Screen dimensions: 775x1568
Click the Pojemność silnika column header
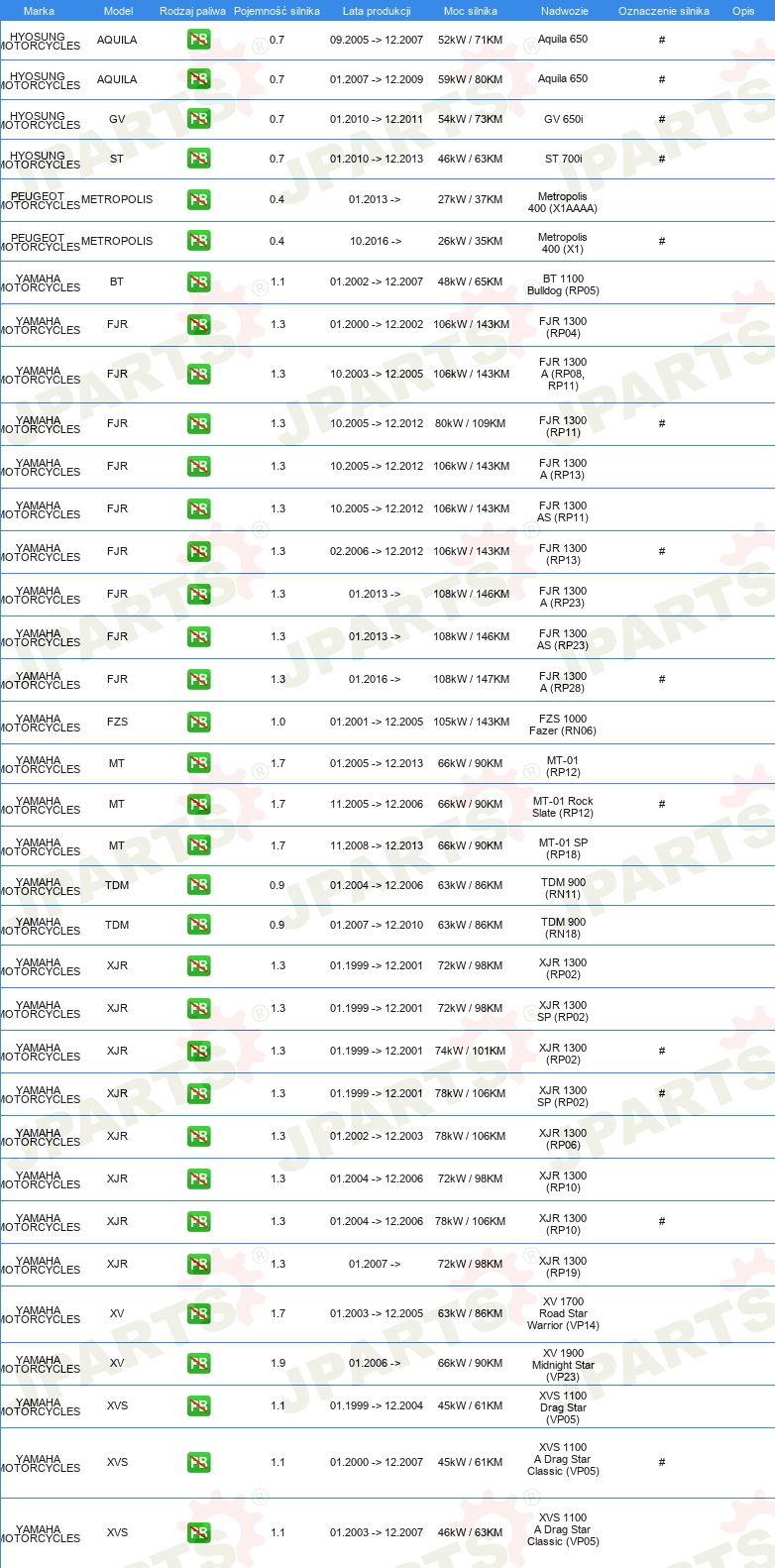(277, 11)
